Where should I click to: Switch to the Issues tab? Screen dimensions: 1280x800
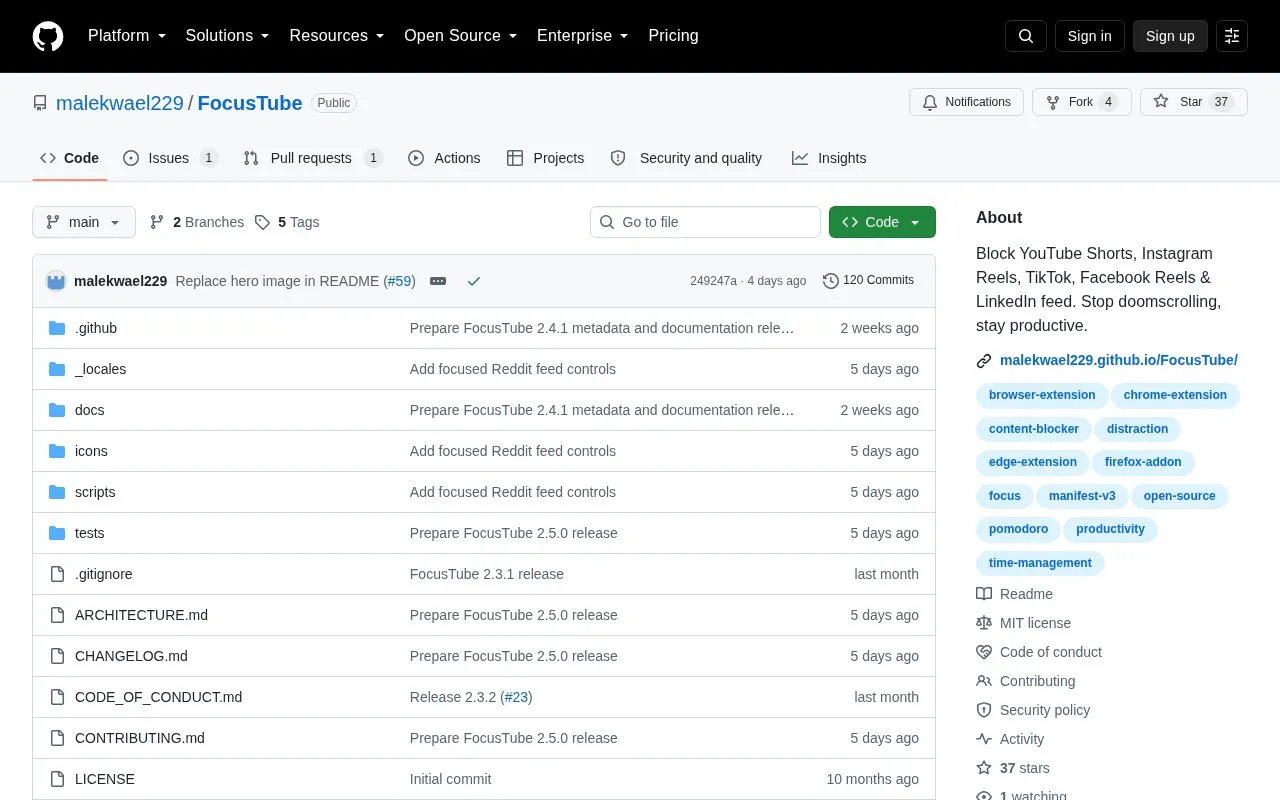tap(170, 158)
